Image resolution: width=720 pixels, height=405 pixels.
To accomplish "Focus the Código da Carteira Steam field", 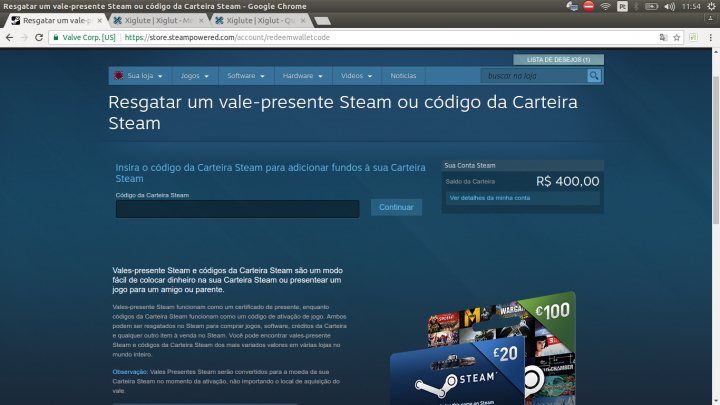I will [x=237, y=209].
